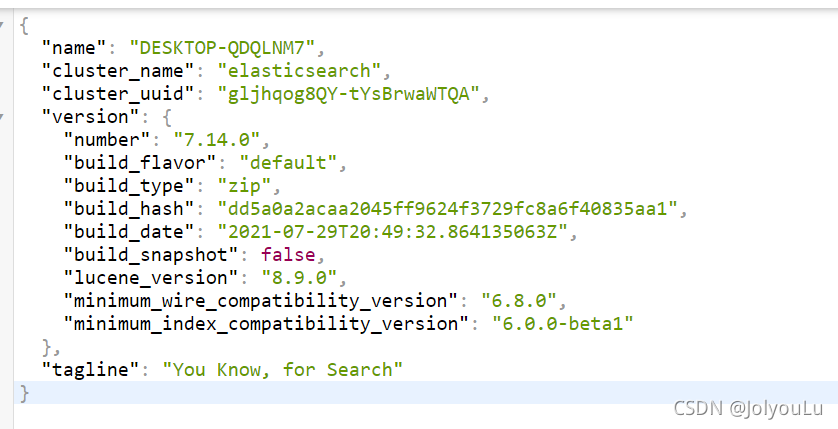Click the highlighted closing brace line

426,393
